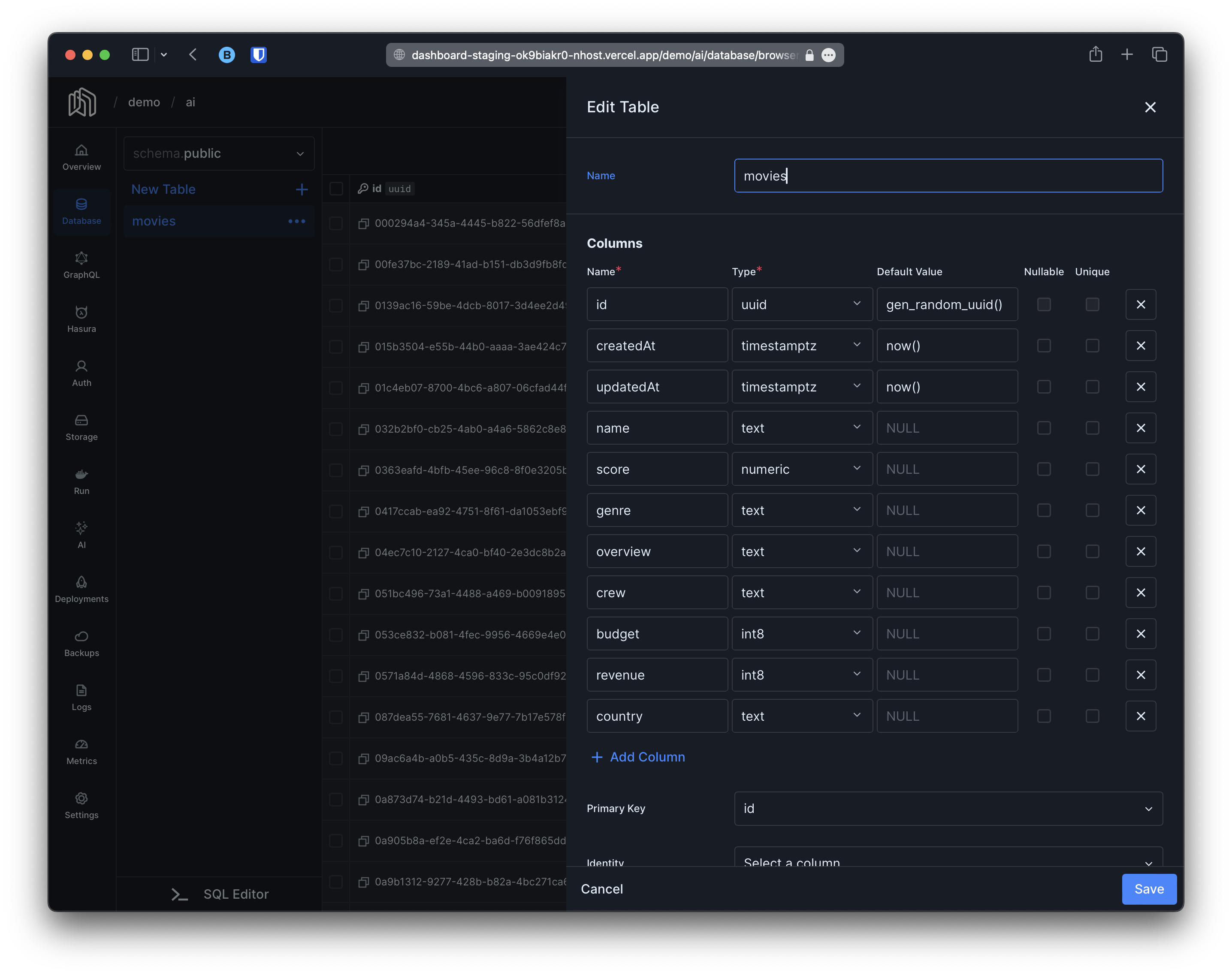The image size is (1232, 975).
Task: Open the GraphQL sidebar section
Action: tap(81, 265)
